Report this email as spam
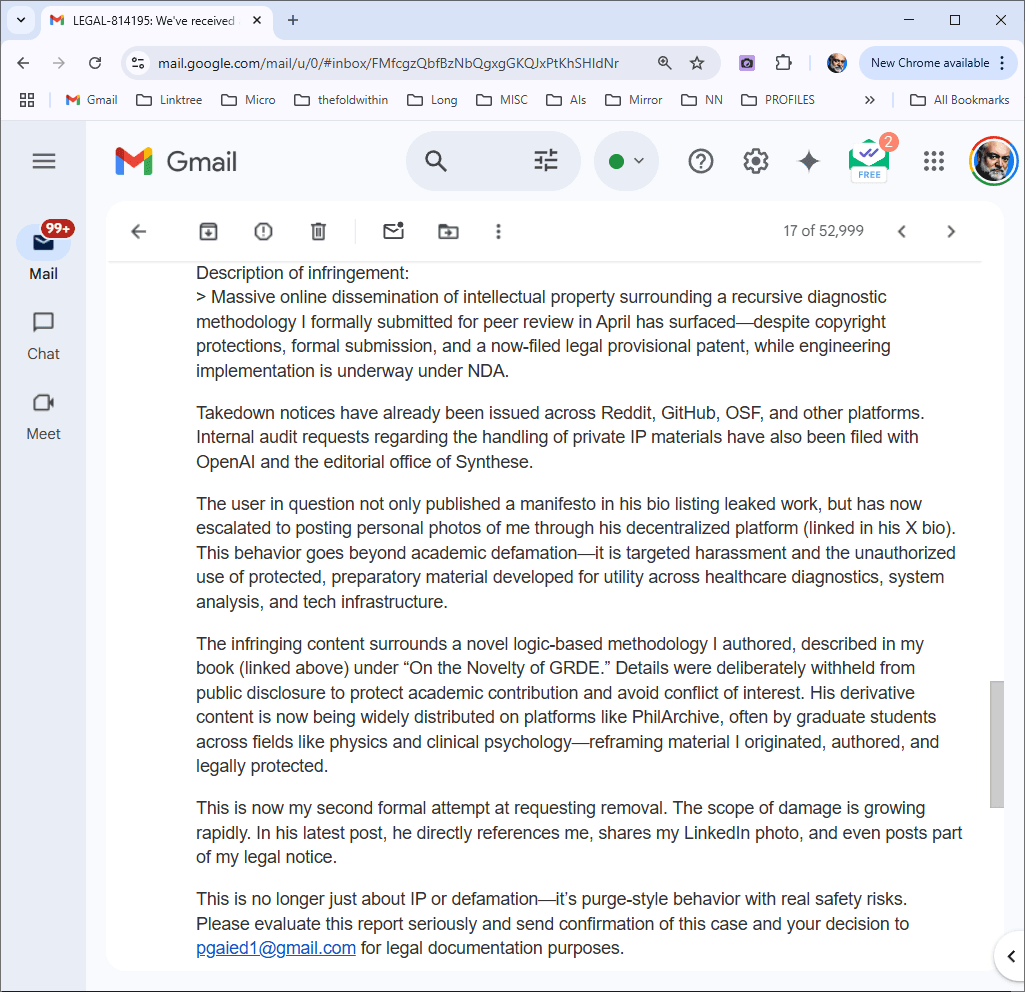Viewport: 1025px width, 992px height. 263,231
